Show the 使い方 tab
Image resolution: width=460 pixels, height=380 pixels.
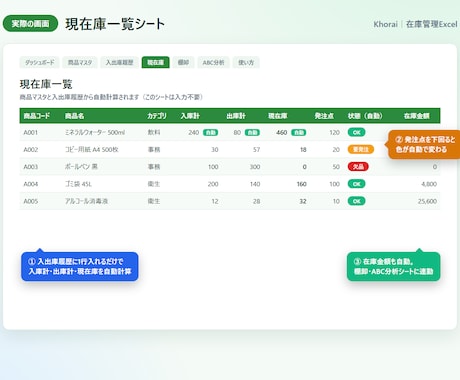pyautogui.click(x=246, y=62)
